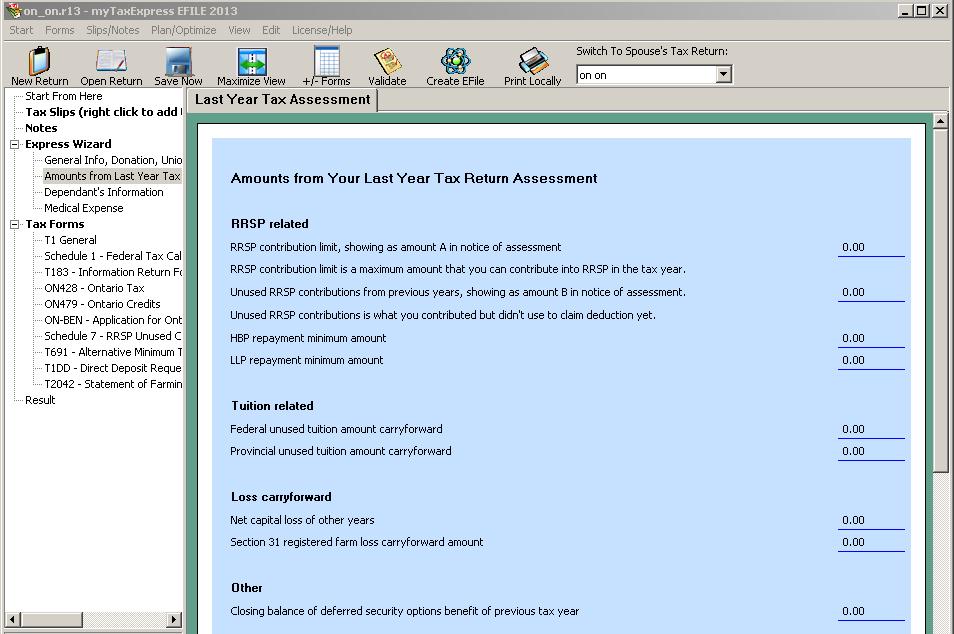This screenshot has width=954, height=634.
Task: Open ON428 - Ontario Tax form
Action: click(94, 288)
